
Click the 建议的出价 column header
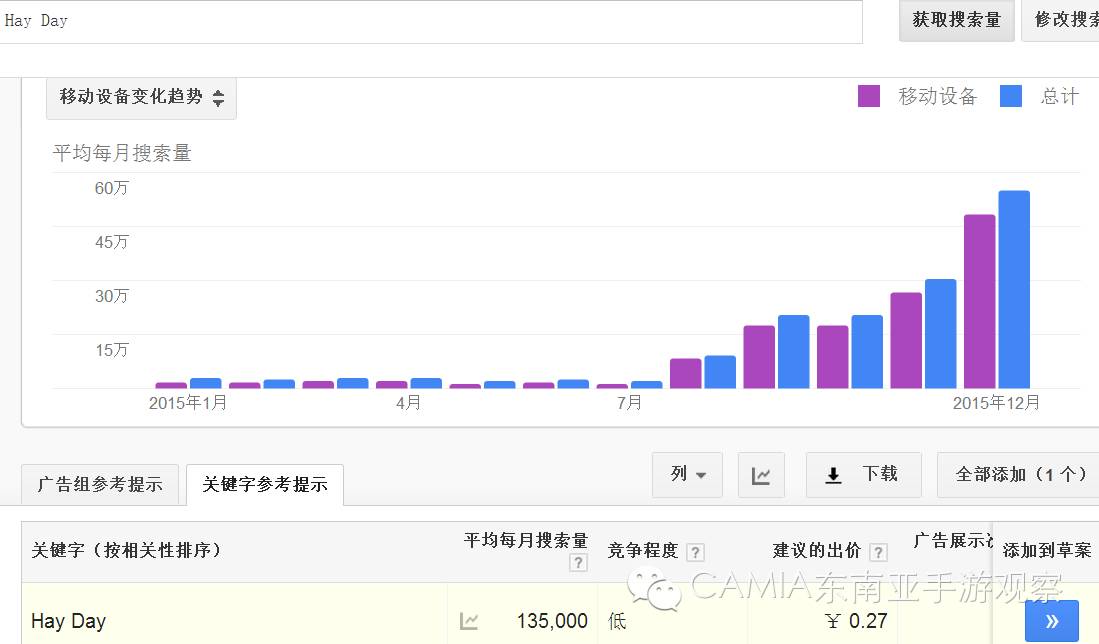[x=817, y=551]
